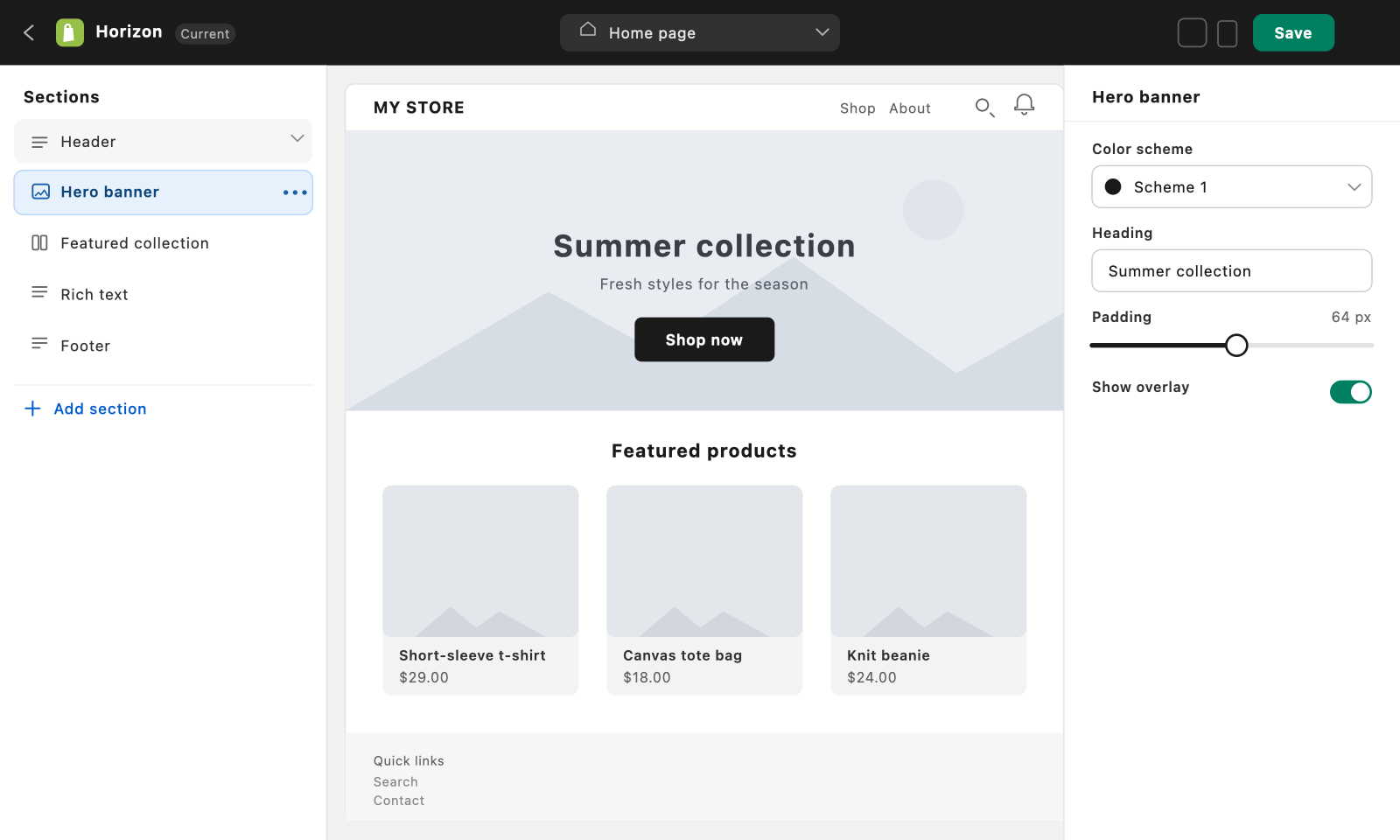Viewport: 1400px width, 840px height.
Task: Click the plus icon beside Add section
Action: [x=32, y=409]
